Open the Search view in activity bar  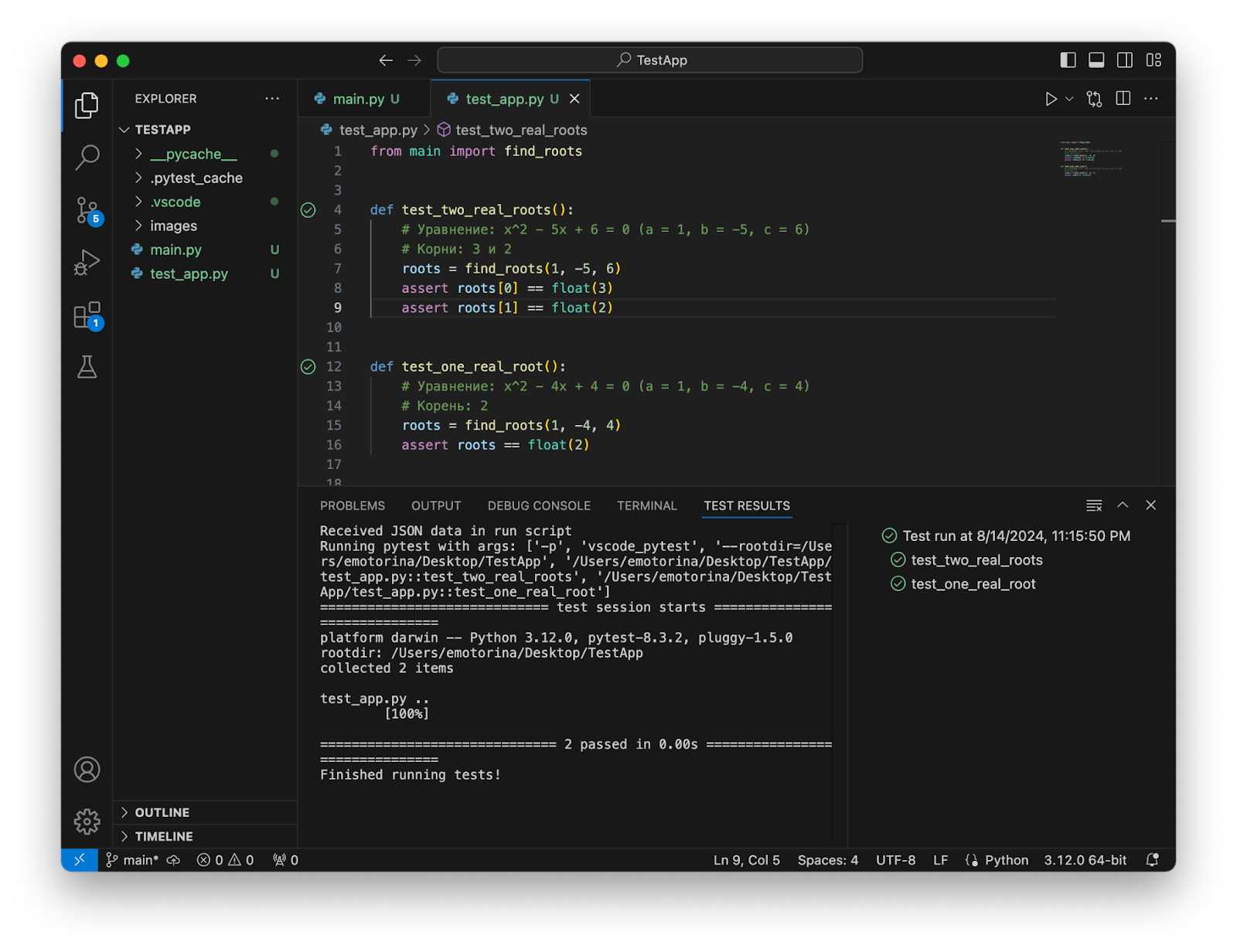(87, 157)
